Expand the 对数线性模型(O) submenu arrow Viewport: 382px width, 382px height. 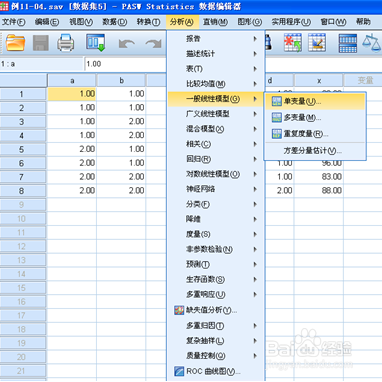pos(255,174)
